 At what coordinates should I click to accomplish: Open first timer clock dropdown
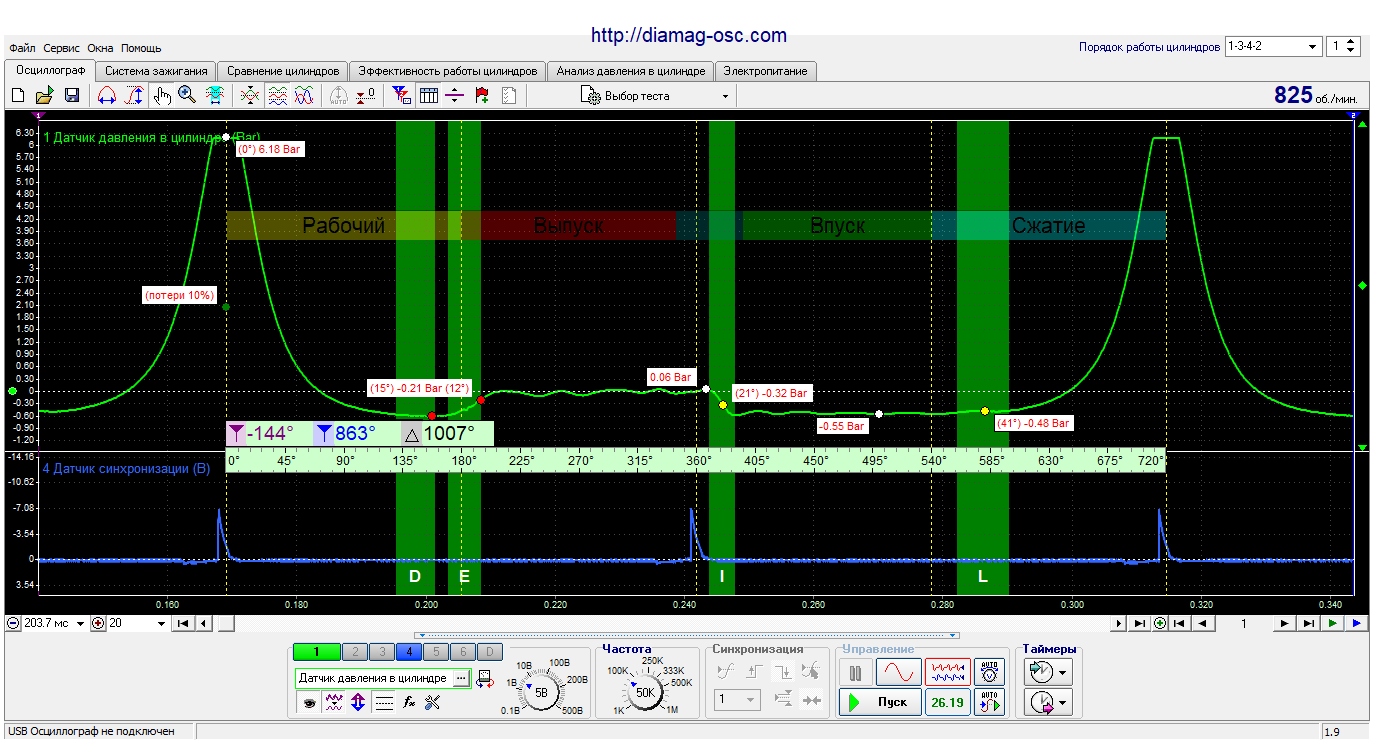click(1048, 671)
